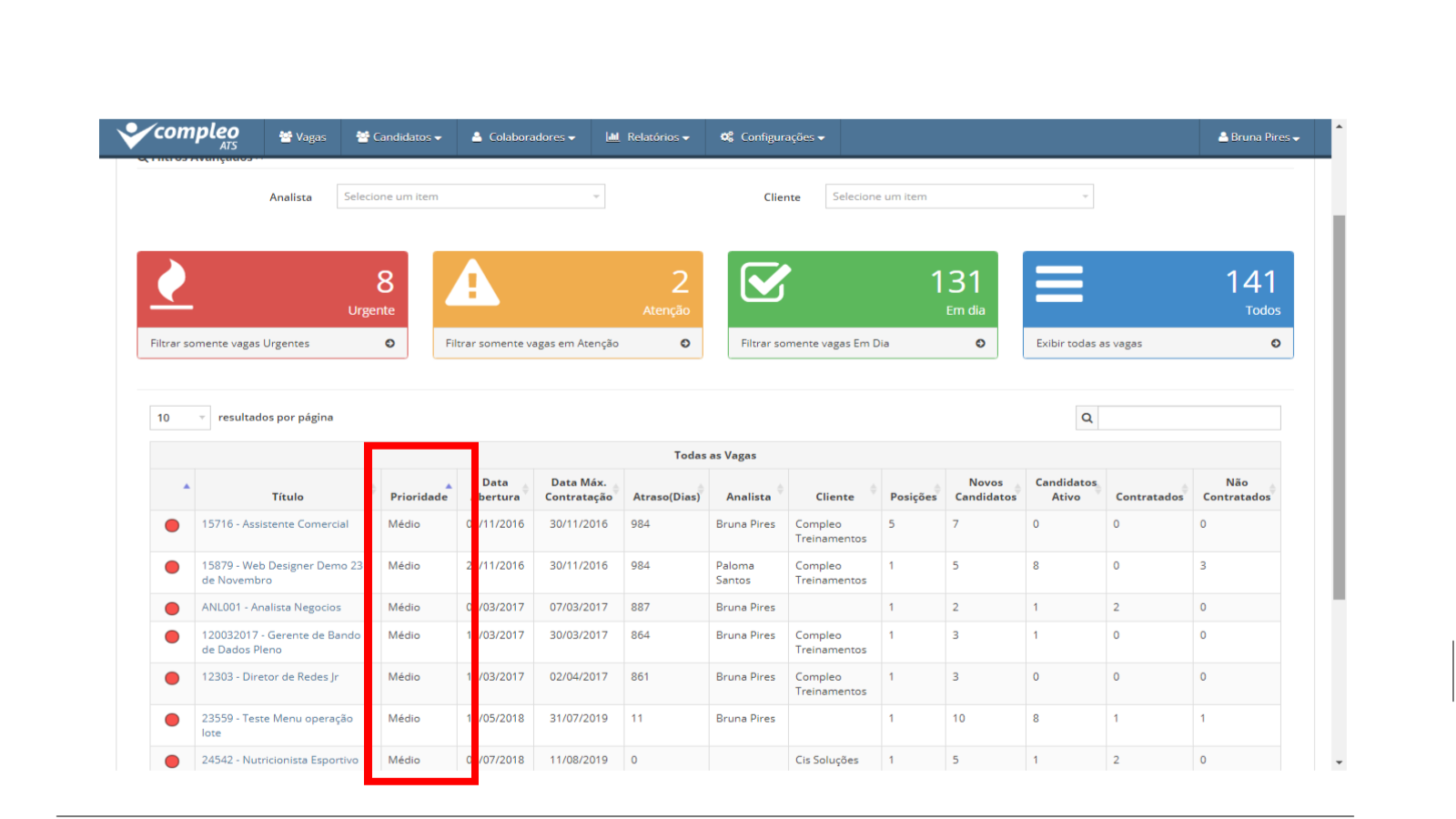Expand the Cliente select dropdown
Image resolution: width=1456 pixels, height=819 pixels.
click(x=959, y=197)
